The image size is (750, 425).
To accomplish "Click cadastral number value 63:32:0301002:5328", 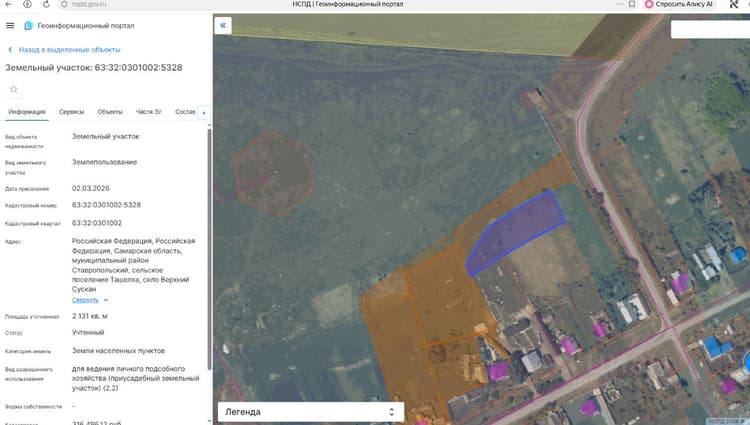I will [x=106, y=205].
